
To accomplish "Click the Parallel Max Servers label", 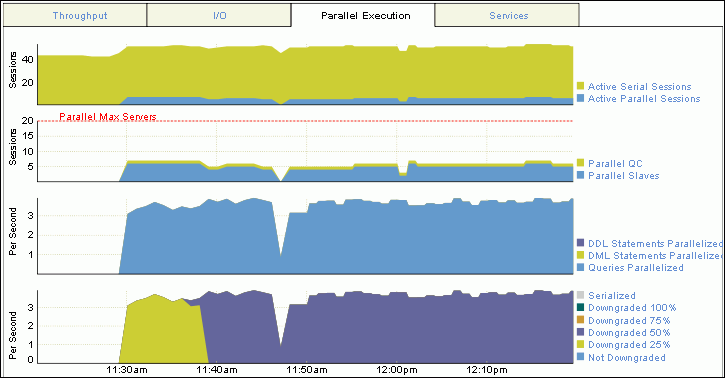I will click(108, 116).
